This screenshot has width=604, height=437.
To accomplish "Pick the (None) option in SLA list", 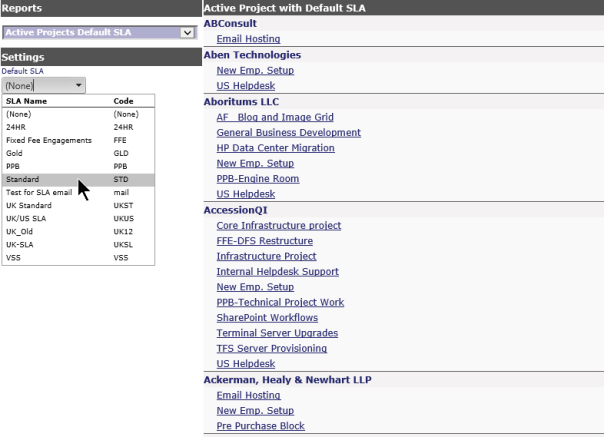I will tap(78, 114).
